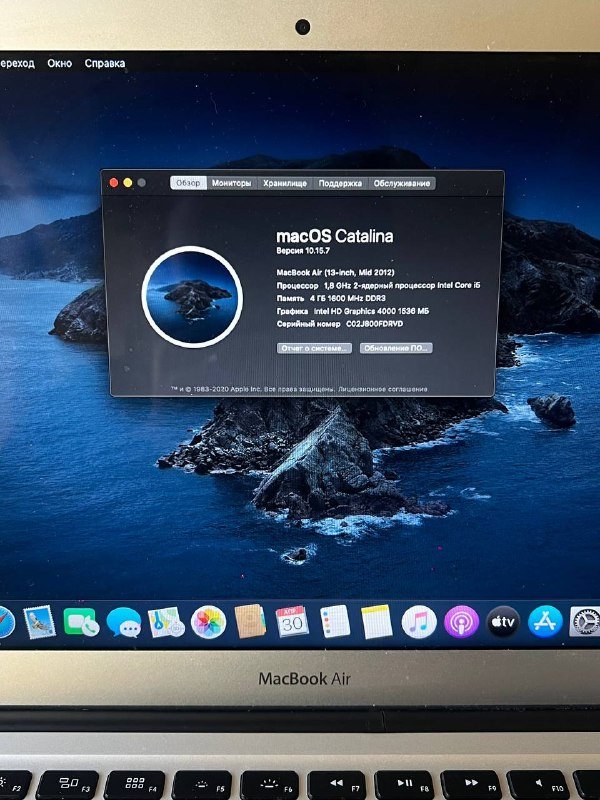
Task: Switch to the Мониторы tab
Action: 232,183
